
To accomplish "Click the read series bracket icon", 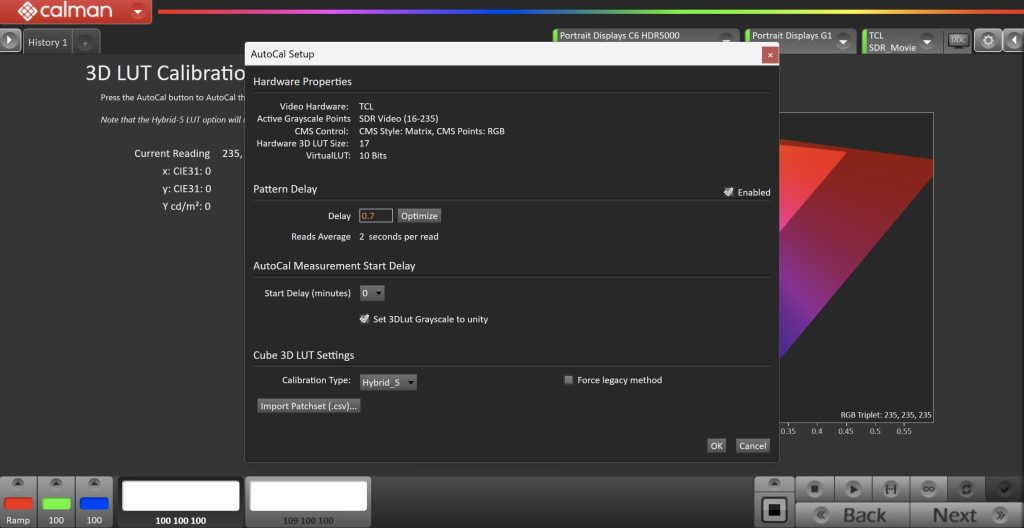I will [889, 489].
